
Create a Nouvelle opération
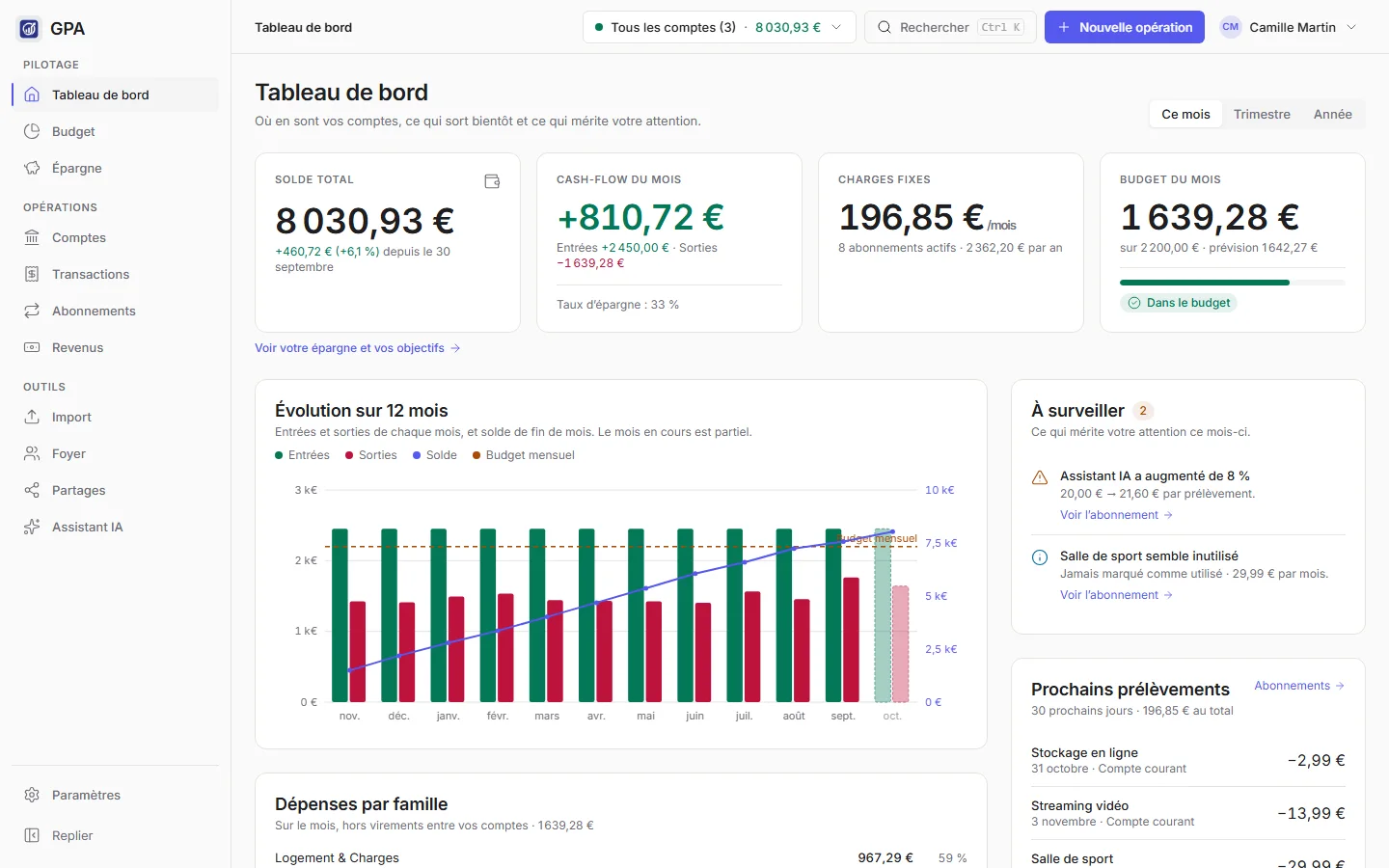1125,27
